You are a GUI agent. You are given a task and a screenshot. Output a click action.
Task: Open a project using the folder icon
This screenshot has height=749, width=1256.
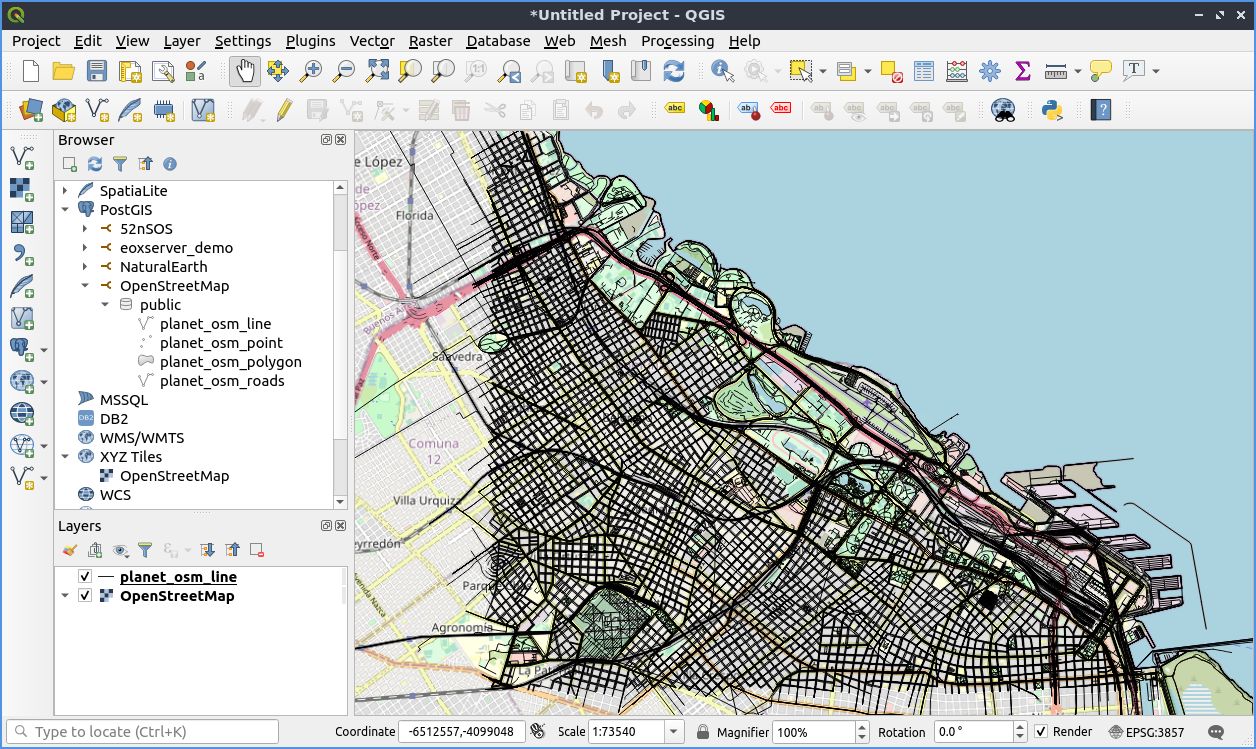click(64, 71)
